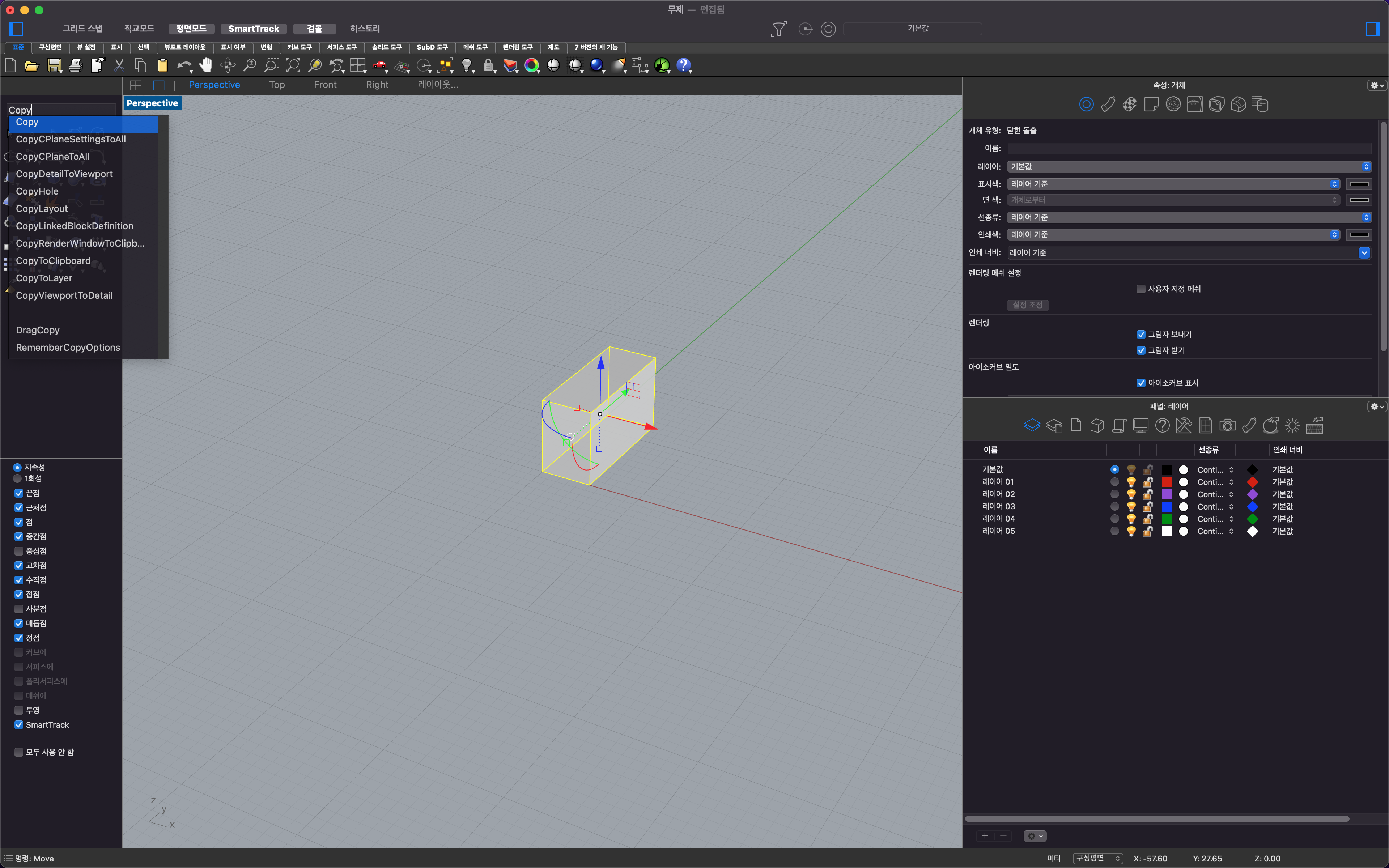The height and width of the screenshot is (868, 1389).
Task: Enable the 사분점 osnap checkbox
Action: coord(19,609)
